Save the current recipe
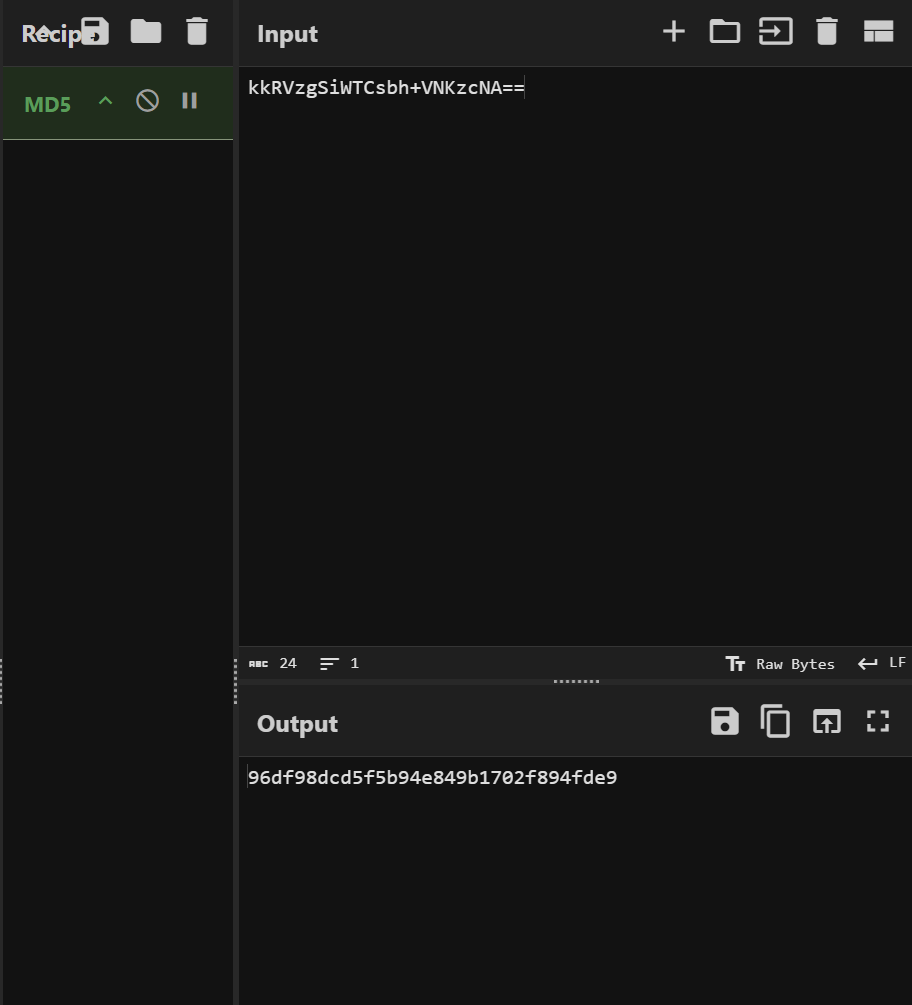The image size is (912, 1005). point(94,31)
